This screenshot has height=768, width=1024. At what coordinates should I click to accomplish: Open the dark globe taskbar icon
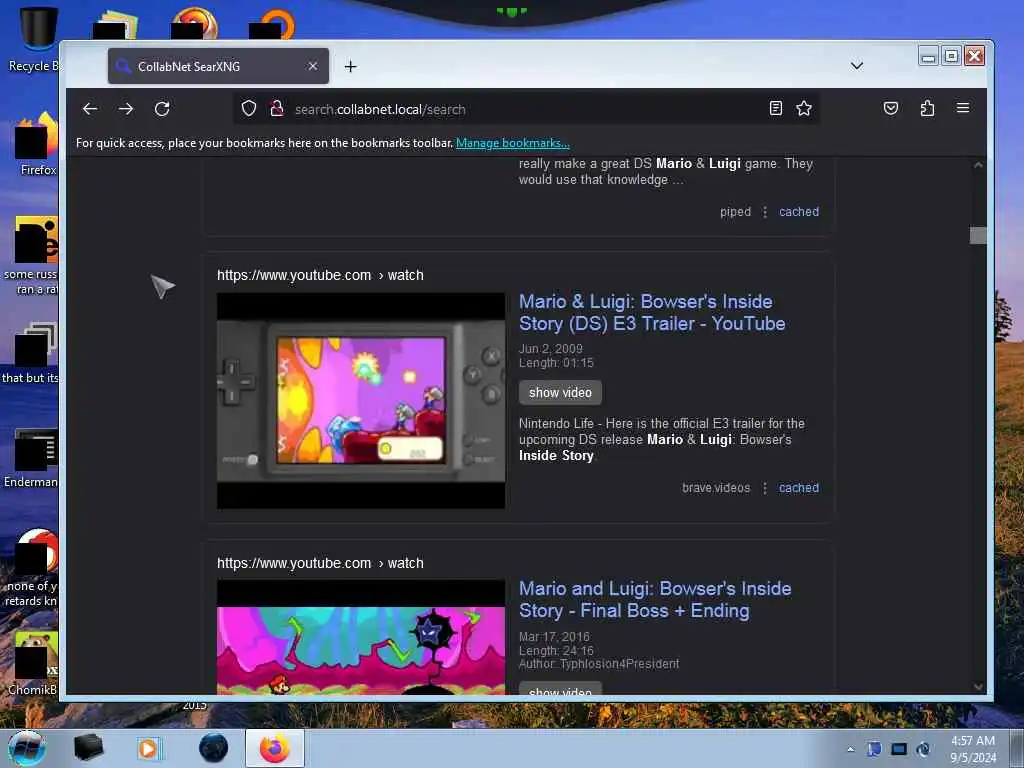(x=214, y=748)
